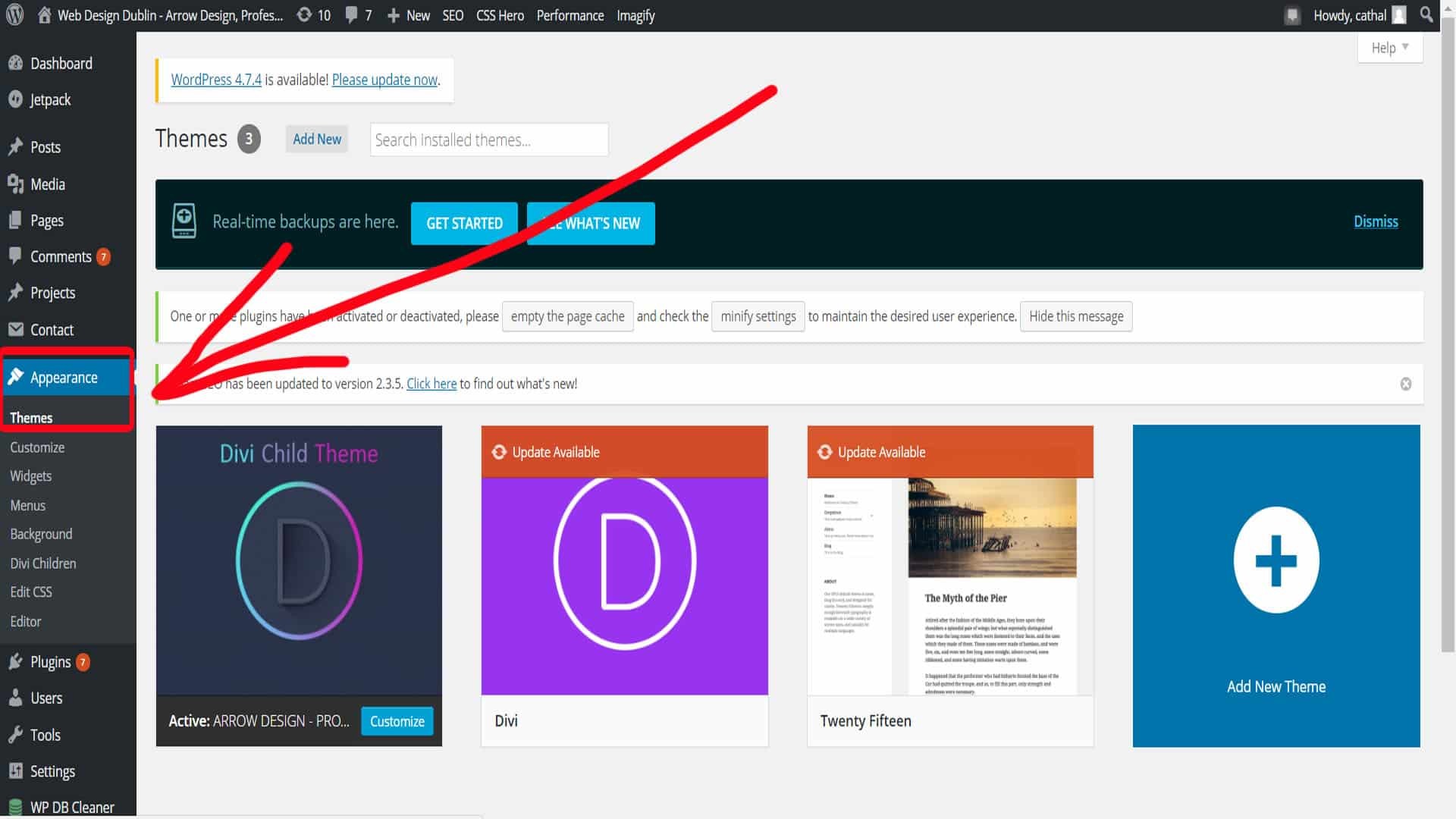Click the Users person icon
Screen dimensions: 1456x819
(x=15, y=698)
